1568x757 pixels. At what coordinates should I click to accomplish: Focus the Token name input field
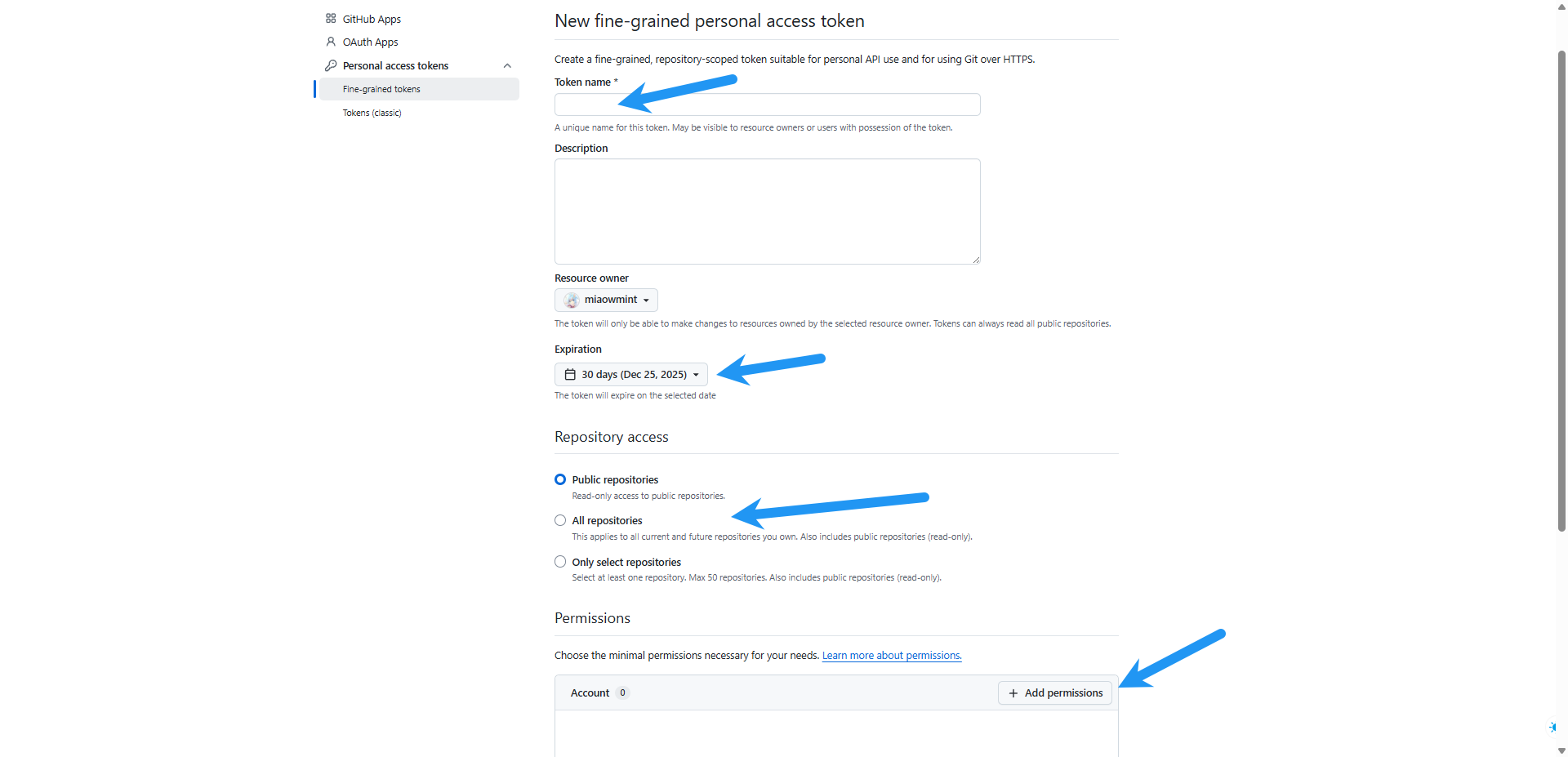pos(767,105)
